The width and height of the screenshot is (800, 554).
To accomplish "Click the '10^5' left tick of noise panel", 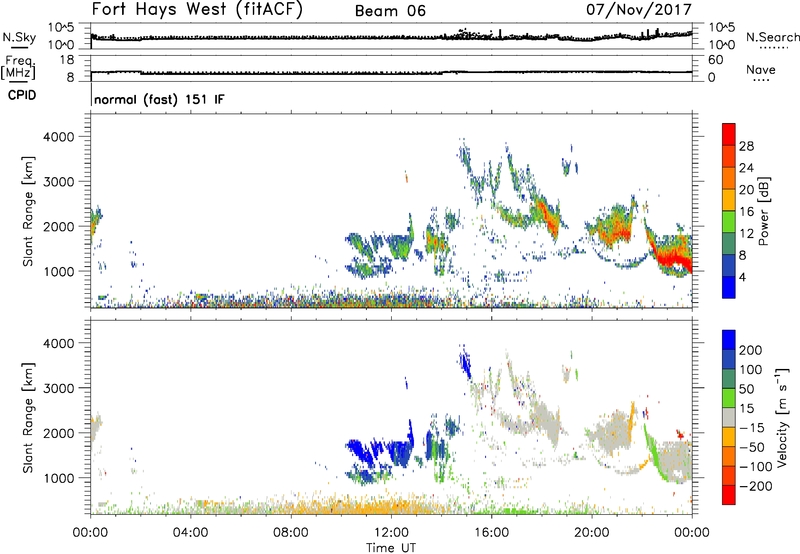I will click(x=61, y=27).
